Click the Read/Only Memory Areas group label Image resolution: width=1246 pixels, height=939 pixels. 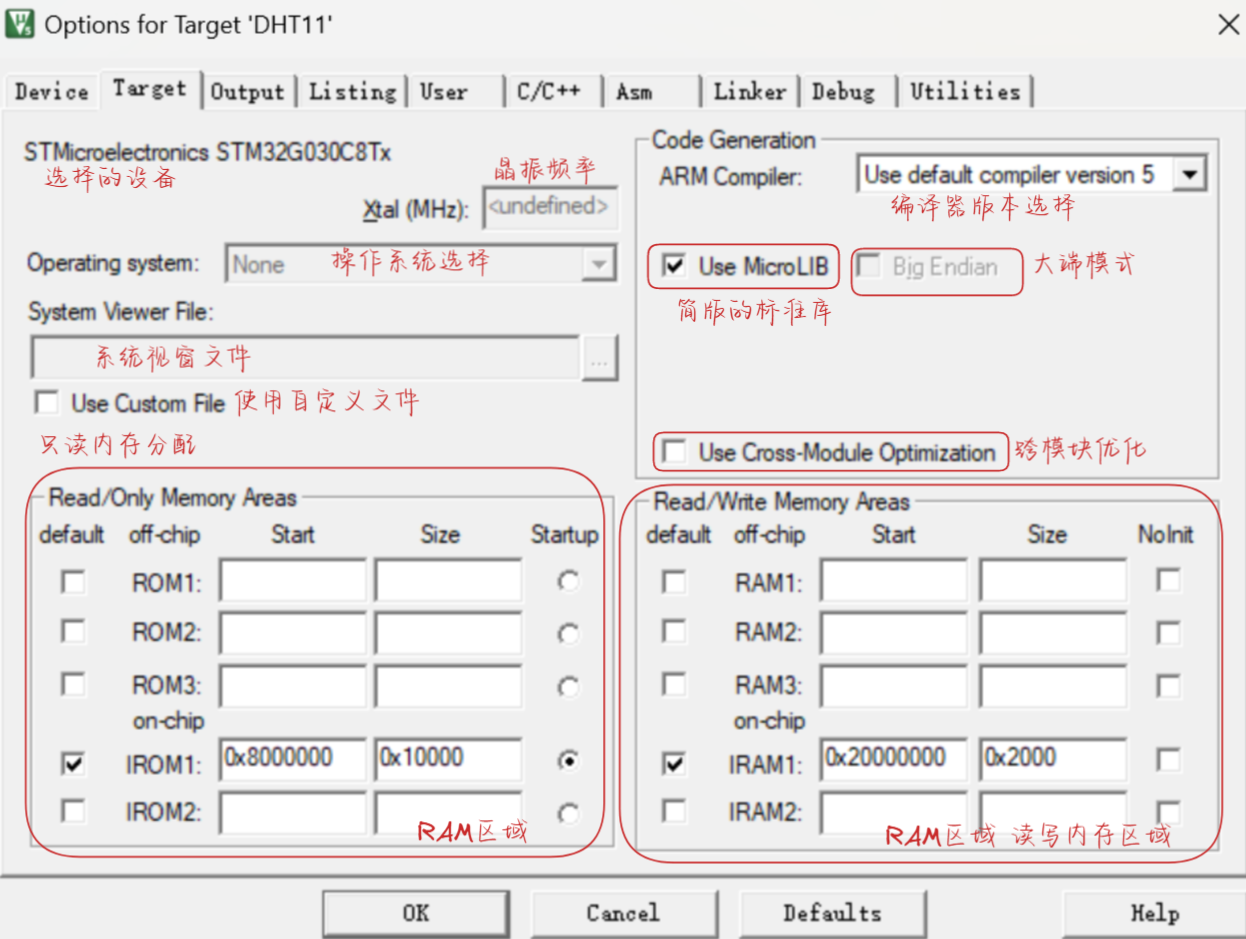pyautogui.click(x=173, y=498)
